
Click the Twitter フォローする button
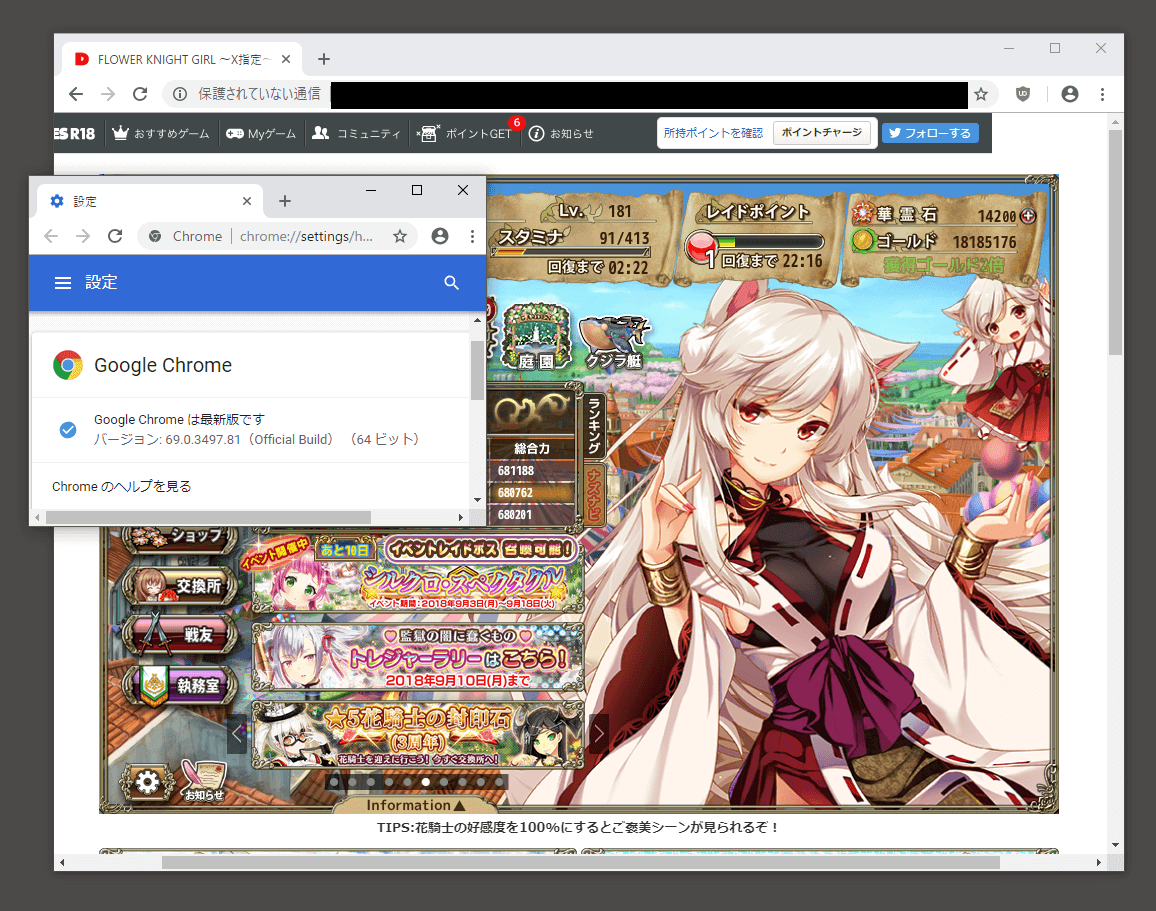[930, 133]
